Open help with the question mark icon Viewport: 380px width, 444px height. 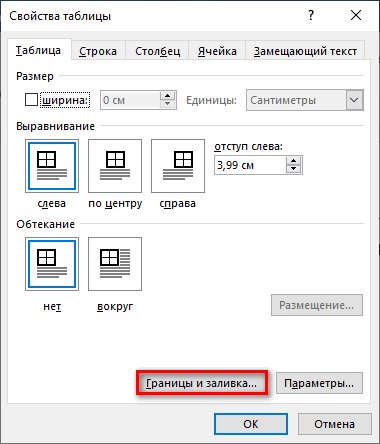point(311,15)
